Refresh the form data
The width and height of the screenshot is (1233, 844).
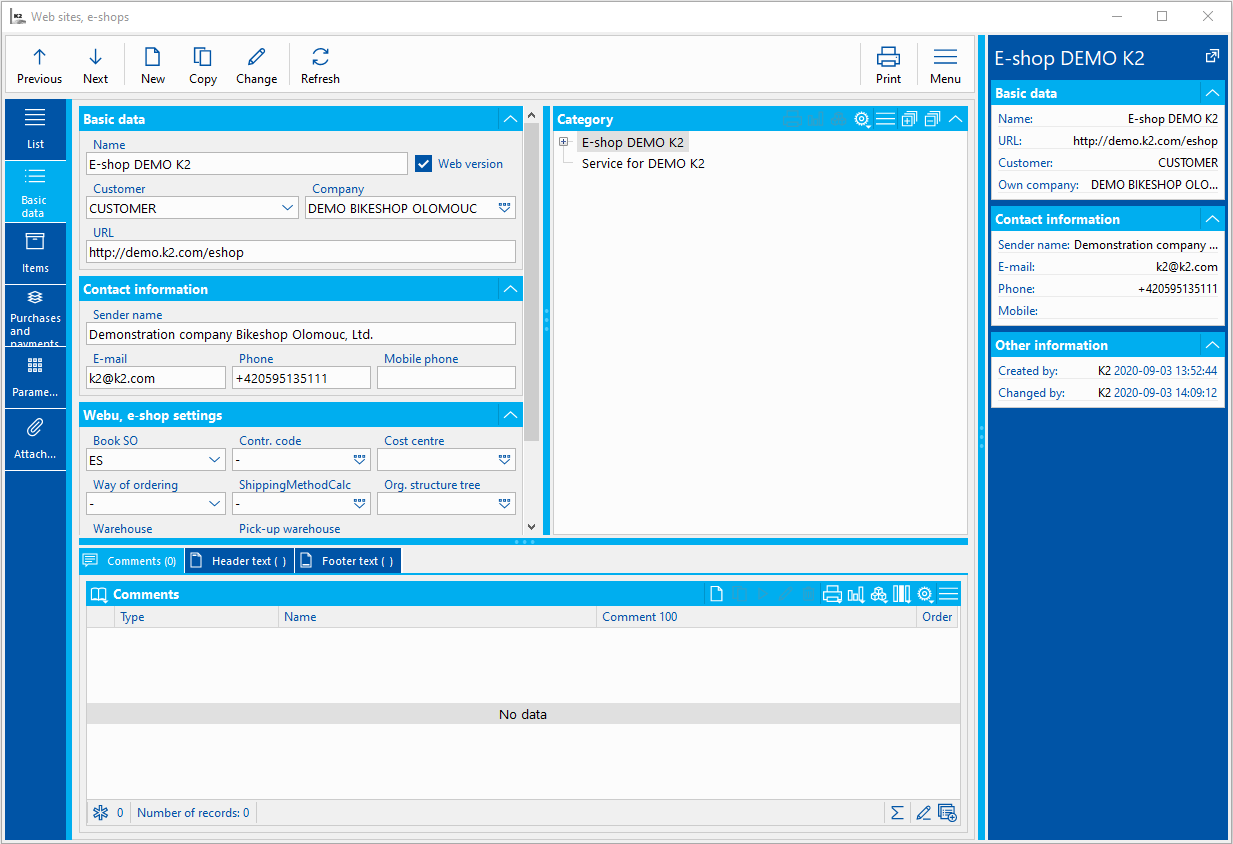click(320, 65)
